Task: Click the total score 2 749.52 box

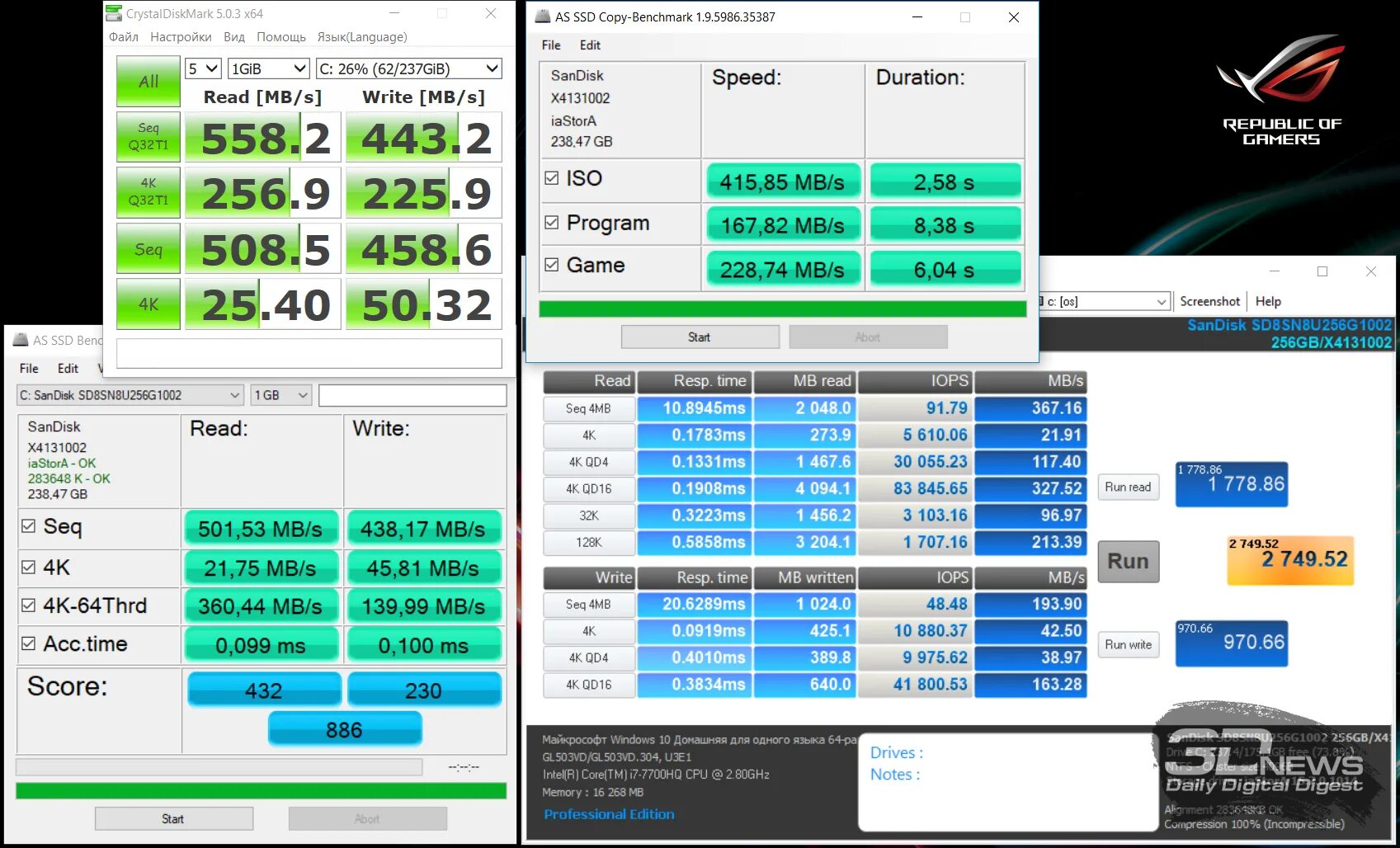Action: 1290,559
